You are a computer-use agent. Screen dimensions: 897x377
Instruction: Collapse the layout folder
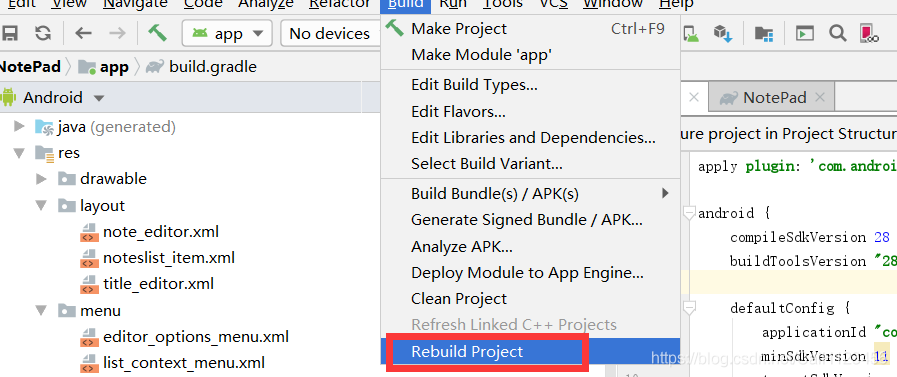pos(41,206)
